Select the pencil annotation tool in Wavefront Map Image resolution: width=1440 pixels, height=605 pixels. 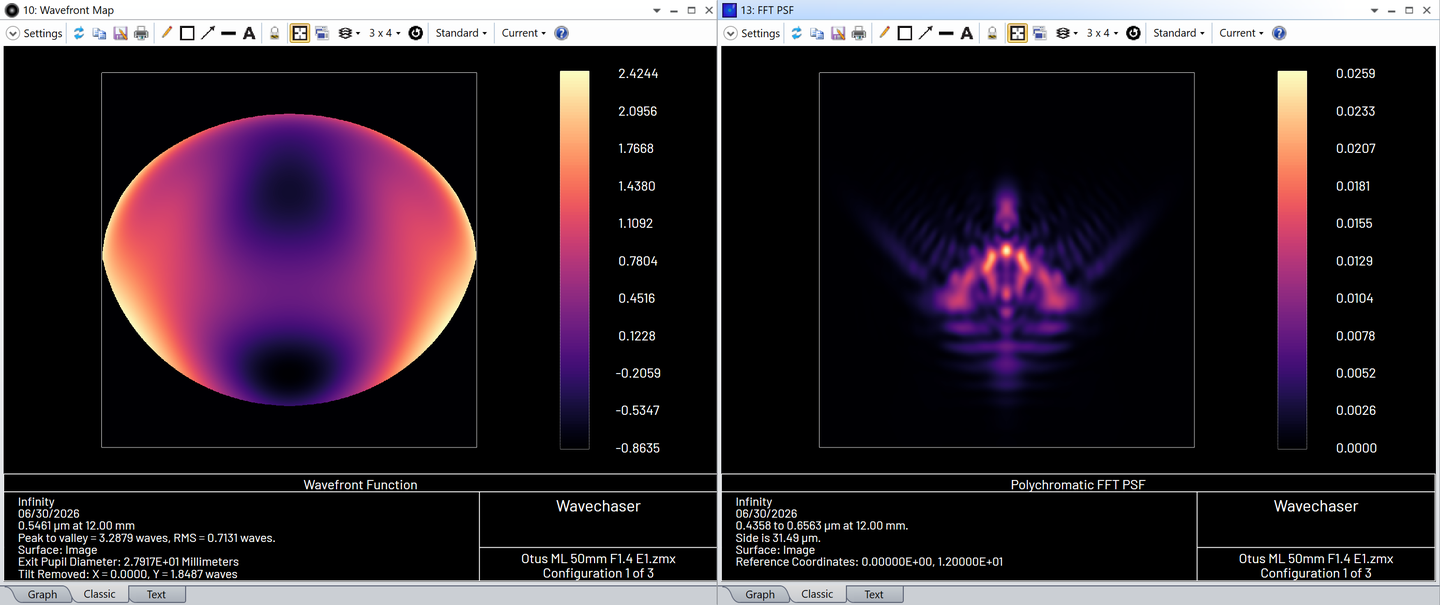[166, 33]
